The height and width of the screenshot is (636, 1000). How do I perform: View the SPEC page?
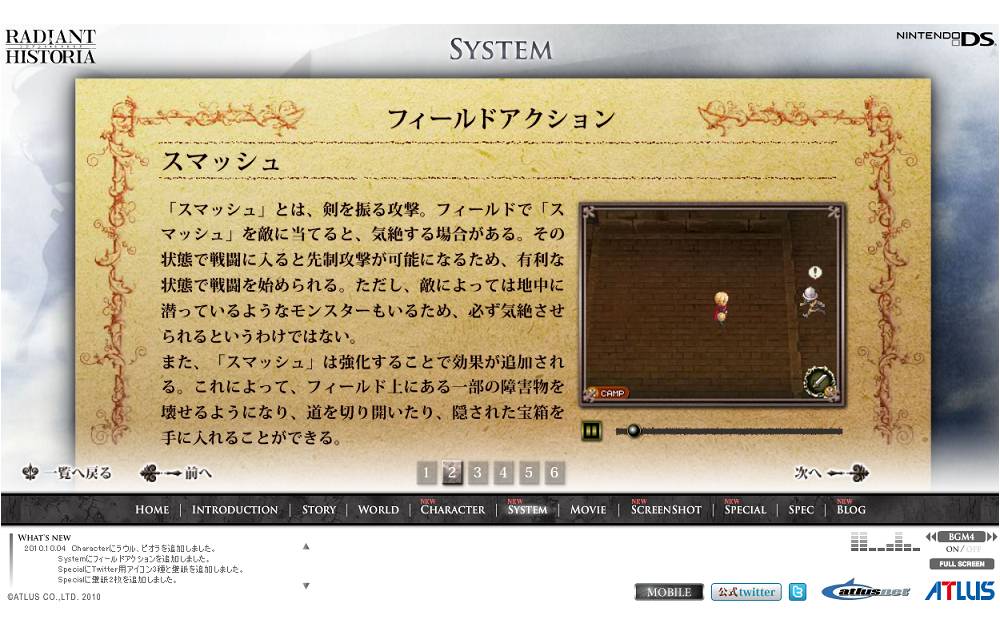(801, 510)
